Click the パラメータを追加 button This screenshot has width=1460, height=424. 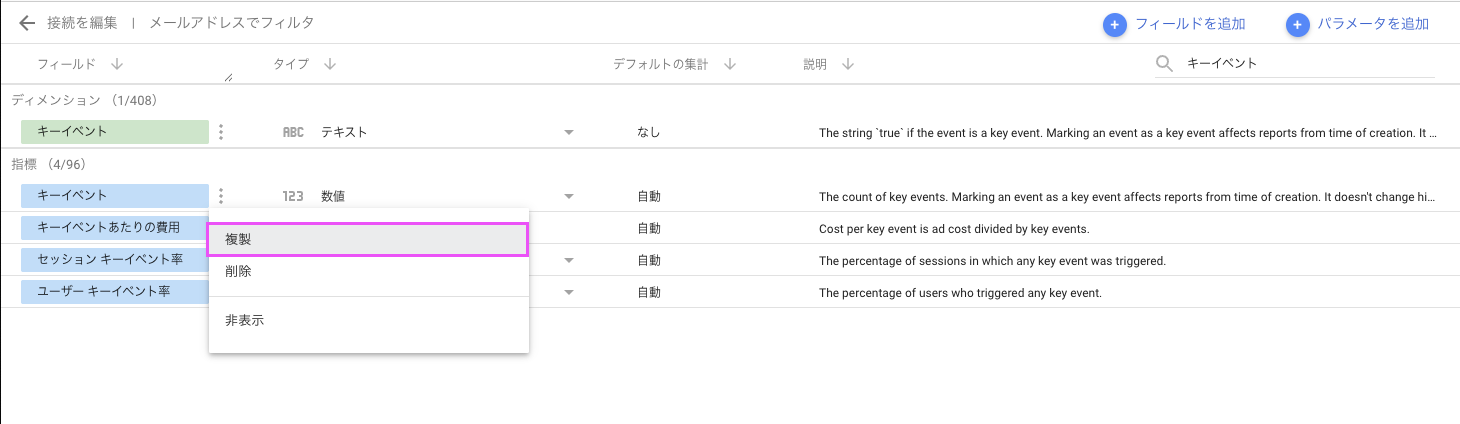click(x=1357, y=24)
